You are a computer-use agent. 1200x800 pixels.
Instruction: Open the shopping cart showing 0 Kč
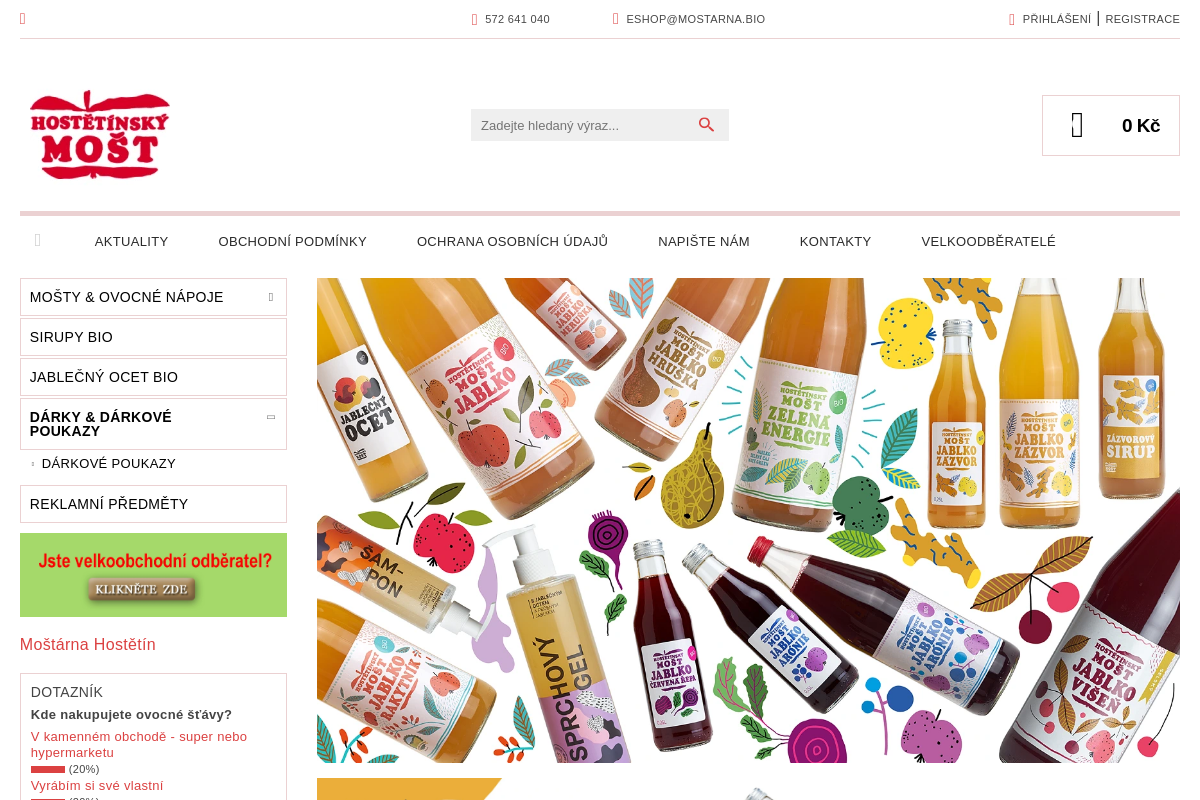(x=1111, y=125)
